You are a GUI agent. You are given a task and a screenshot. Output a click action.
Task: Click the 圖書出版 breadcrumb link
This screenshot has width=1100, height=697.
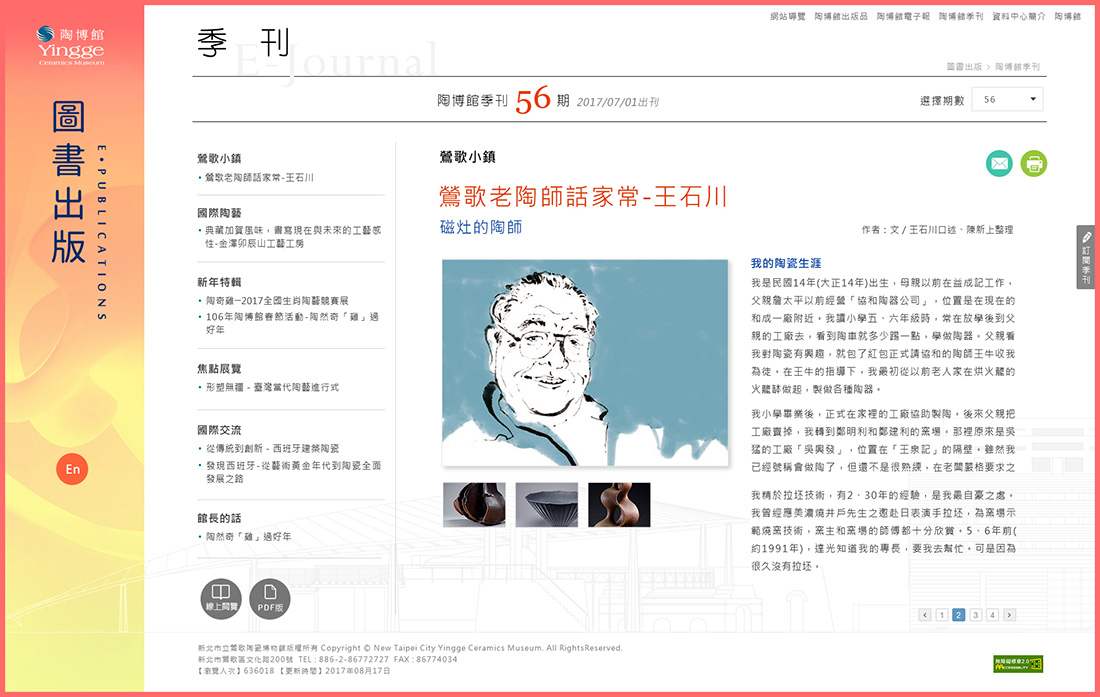(x=964, y=67)
